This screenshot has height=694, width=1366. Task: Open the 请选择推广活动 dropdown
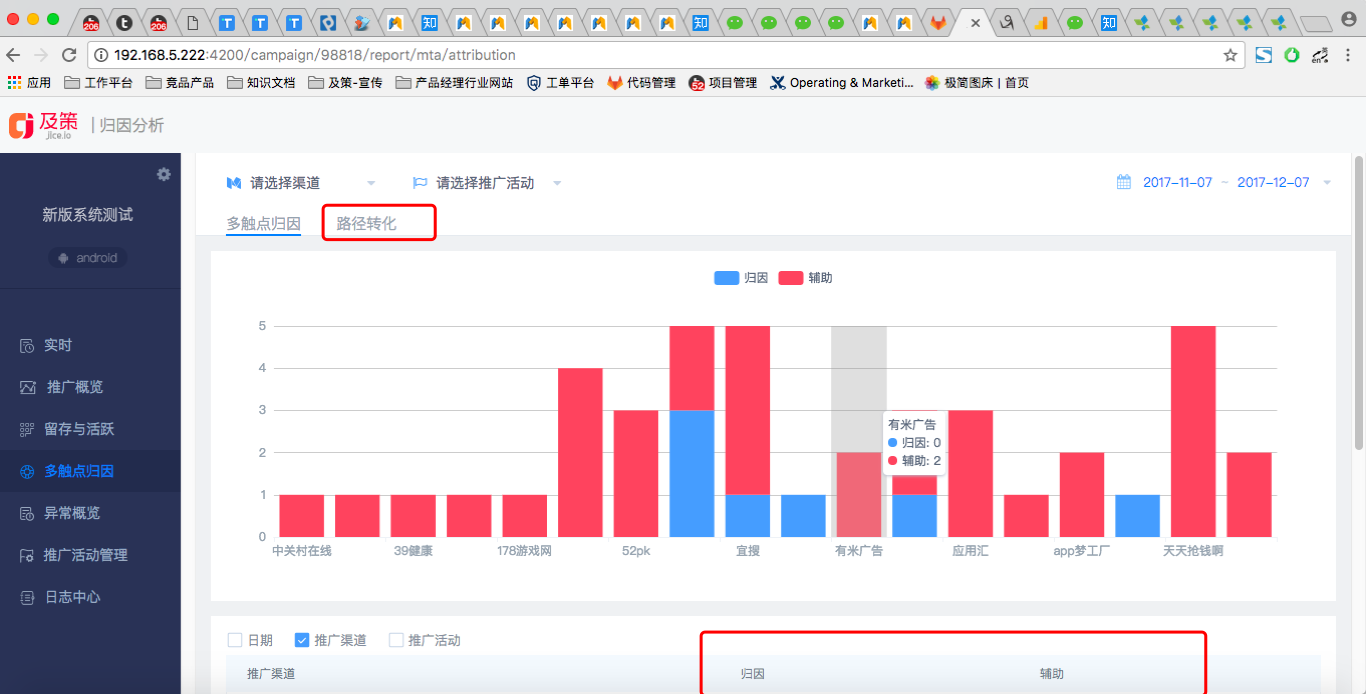[x=557, y=183]
